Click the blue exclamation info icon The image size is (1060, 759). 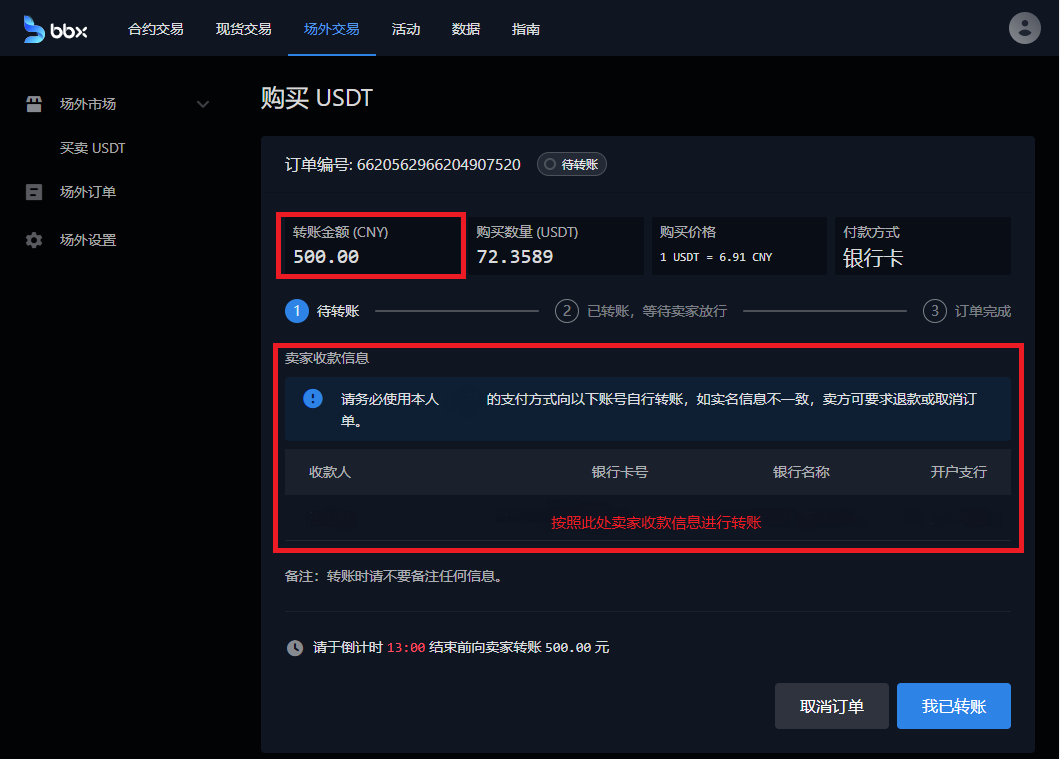tap(313, 399)
